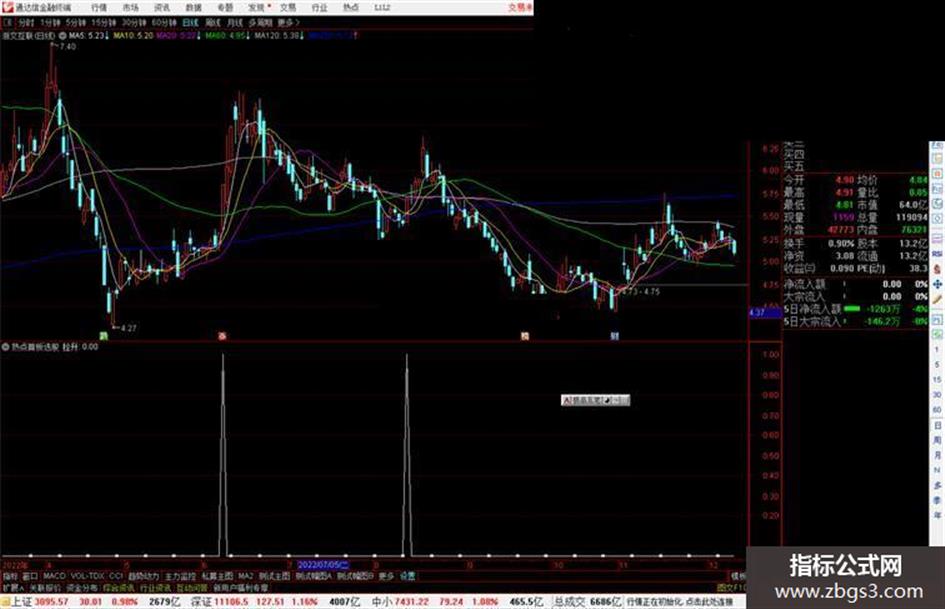
Task: Select sidebar 年 period shortcut
Action: pos(937,515)
